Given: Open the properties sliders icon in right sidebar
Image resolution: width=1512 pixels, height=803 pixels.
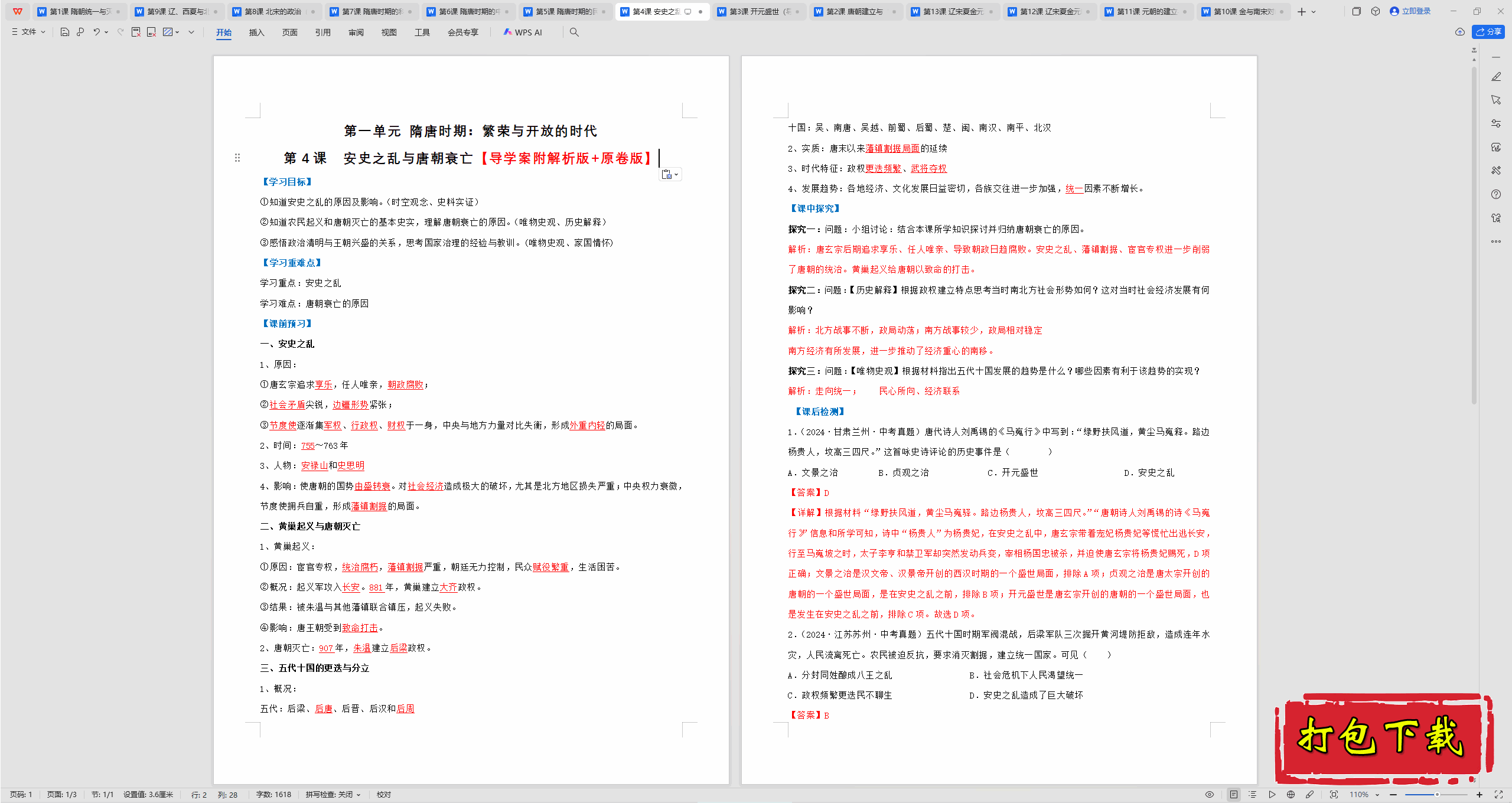Looking at the screenshot, I should 1496,123.
